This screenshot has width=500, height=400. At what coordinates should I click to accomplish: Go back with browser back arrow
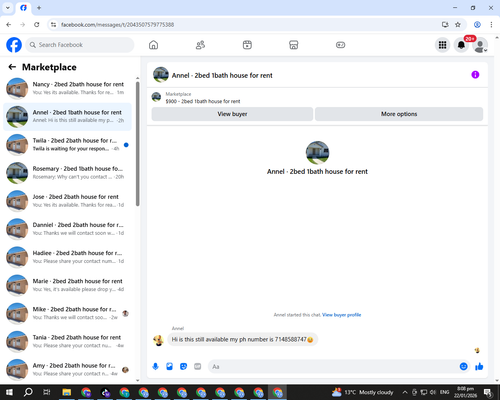click(9, 25)
